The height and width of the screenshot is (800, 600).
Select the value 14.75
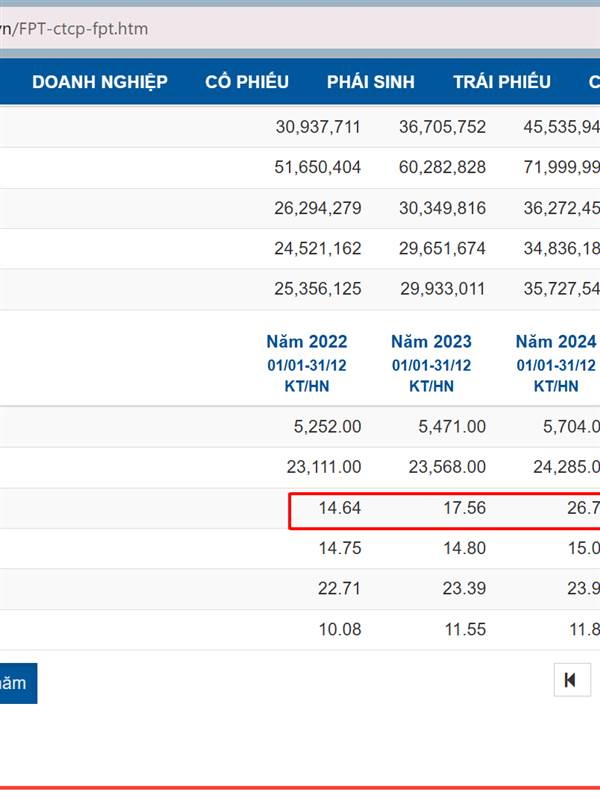[339, 548]
